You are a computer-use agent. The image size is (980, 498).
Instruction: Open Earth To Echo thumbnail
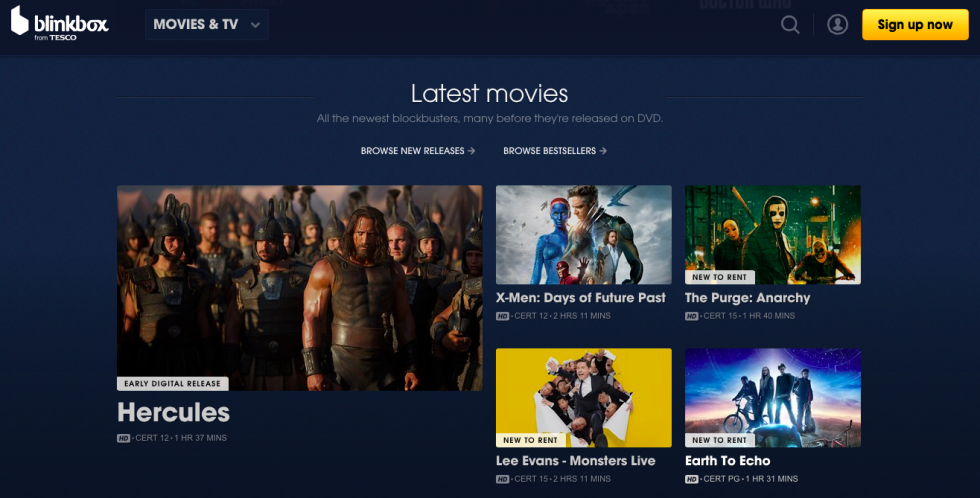pos(772,397)
